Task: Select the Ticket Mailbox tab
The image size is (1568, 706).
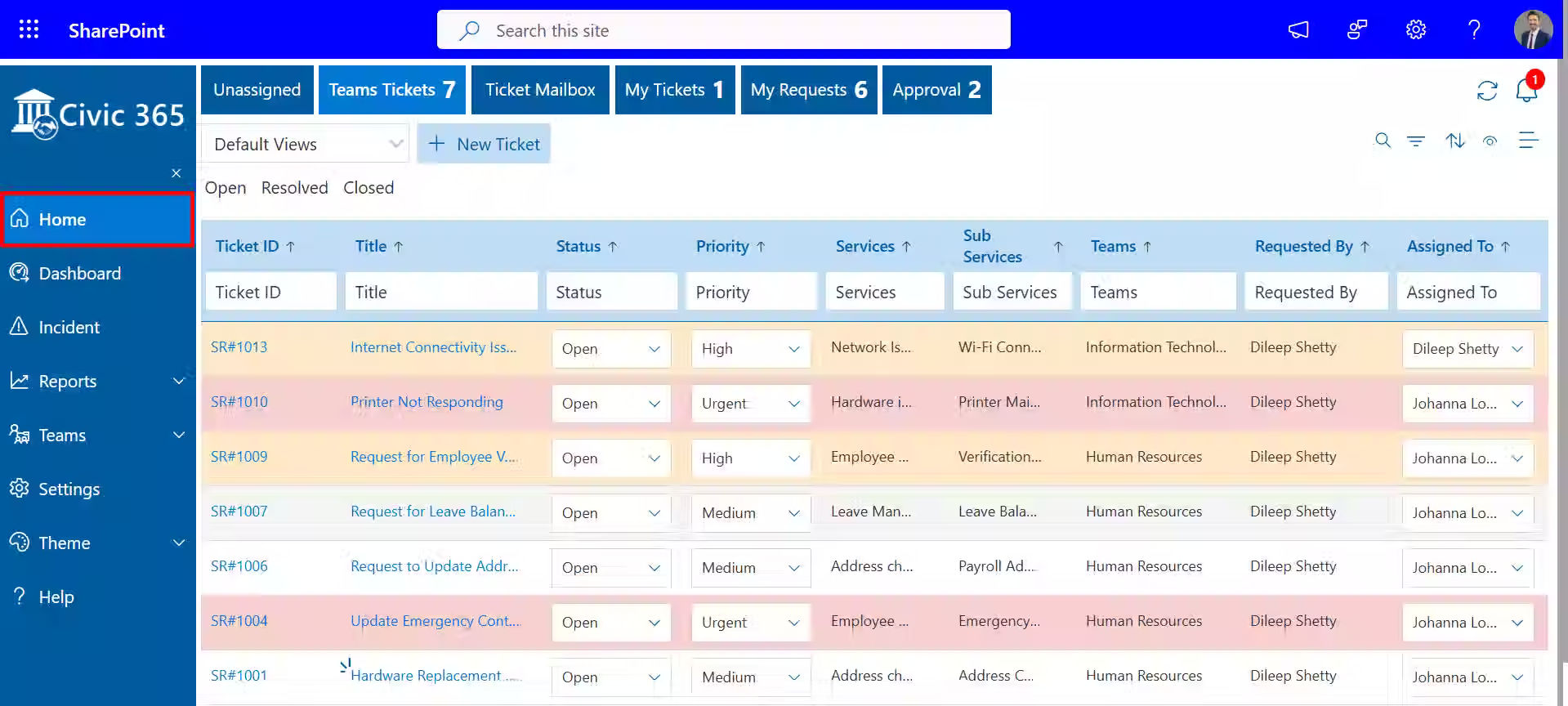Action: pos(540,90)
